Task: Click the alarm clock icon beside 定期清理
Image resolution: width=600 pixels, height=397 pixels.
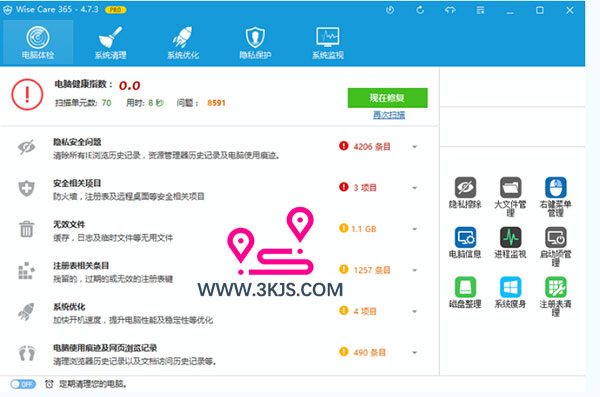Action: (x=49, y=384)
